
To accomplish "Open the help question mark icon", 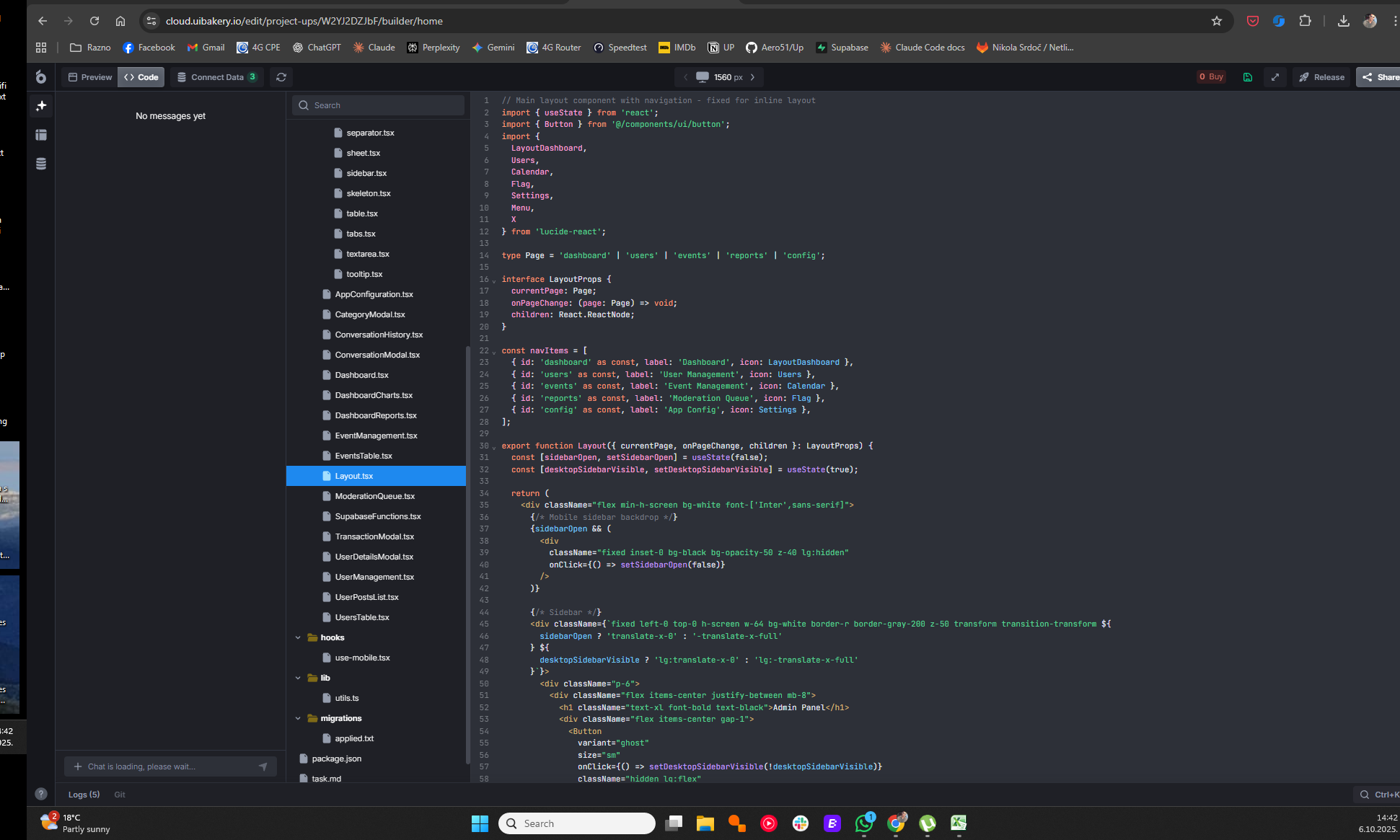I will pyautogui.click(x=41, y=794).
